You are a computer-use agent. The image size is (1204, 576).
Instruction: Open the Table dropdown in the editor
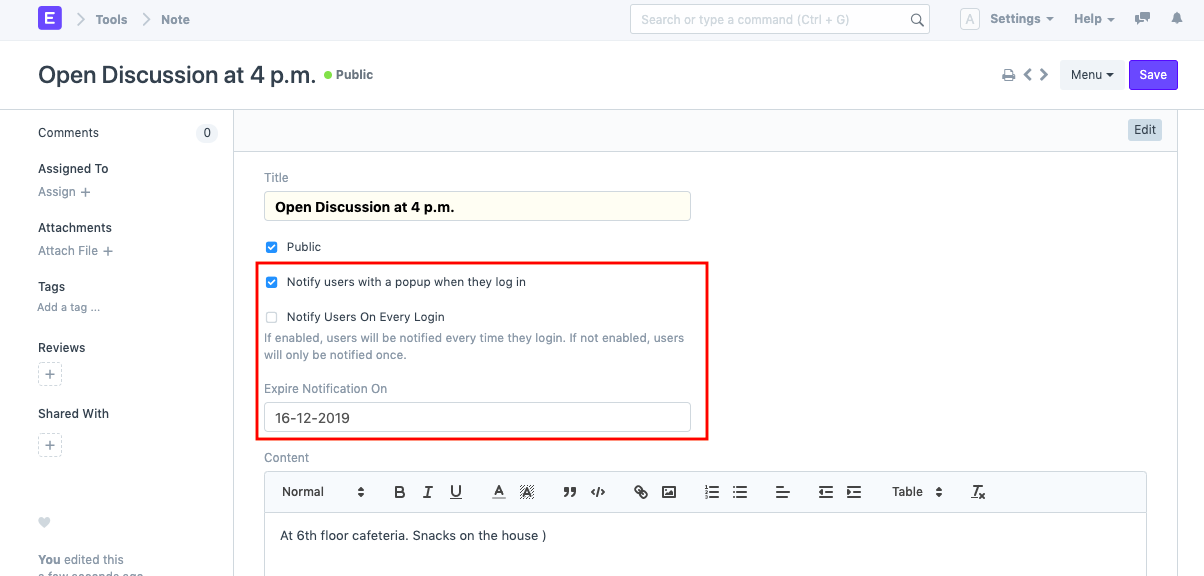point(915,491)
